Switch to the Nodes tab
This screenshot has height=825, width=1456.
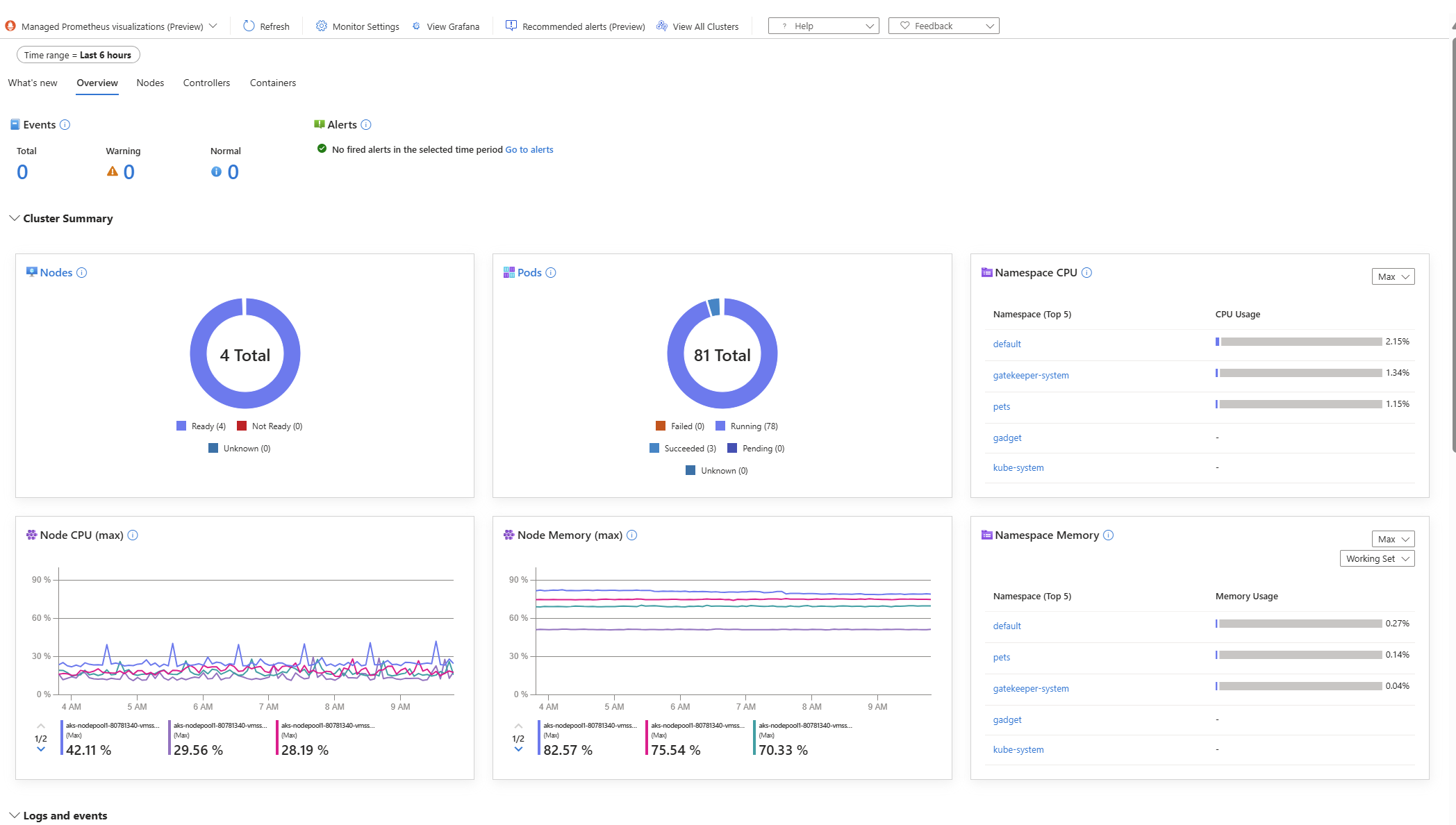(x=150, y=83)
